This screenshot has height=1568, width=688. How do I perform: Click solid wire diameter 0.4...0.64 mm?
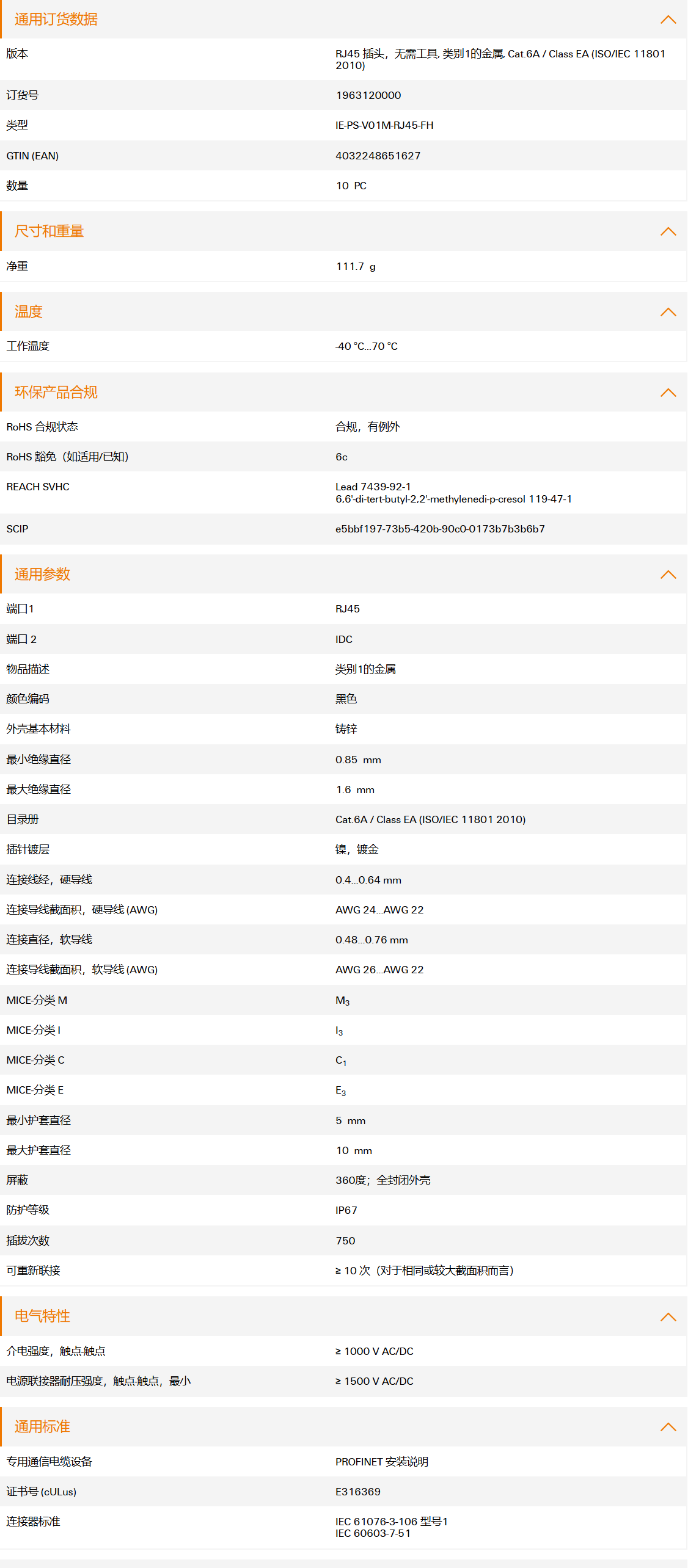pyautogui.click(x=368, y=880)
